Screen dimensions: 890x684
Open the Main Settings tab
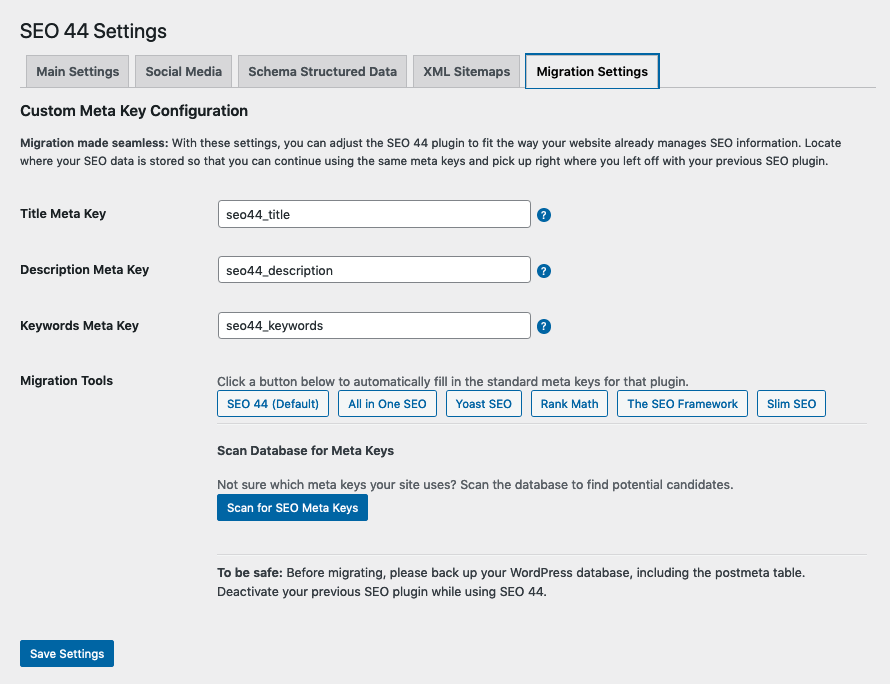point(77,72)
